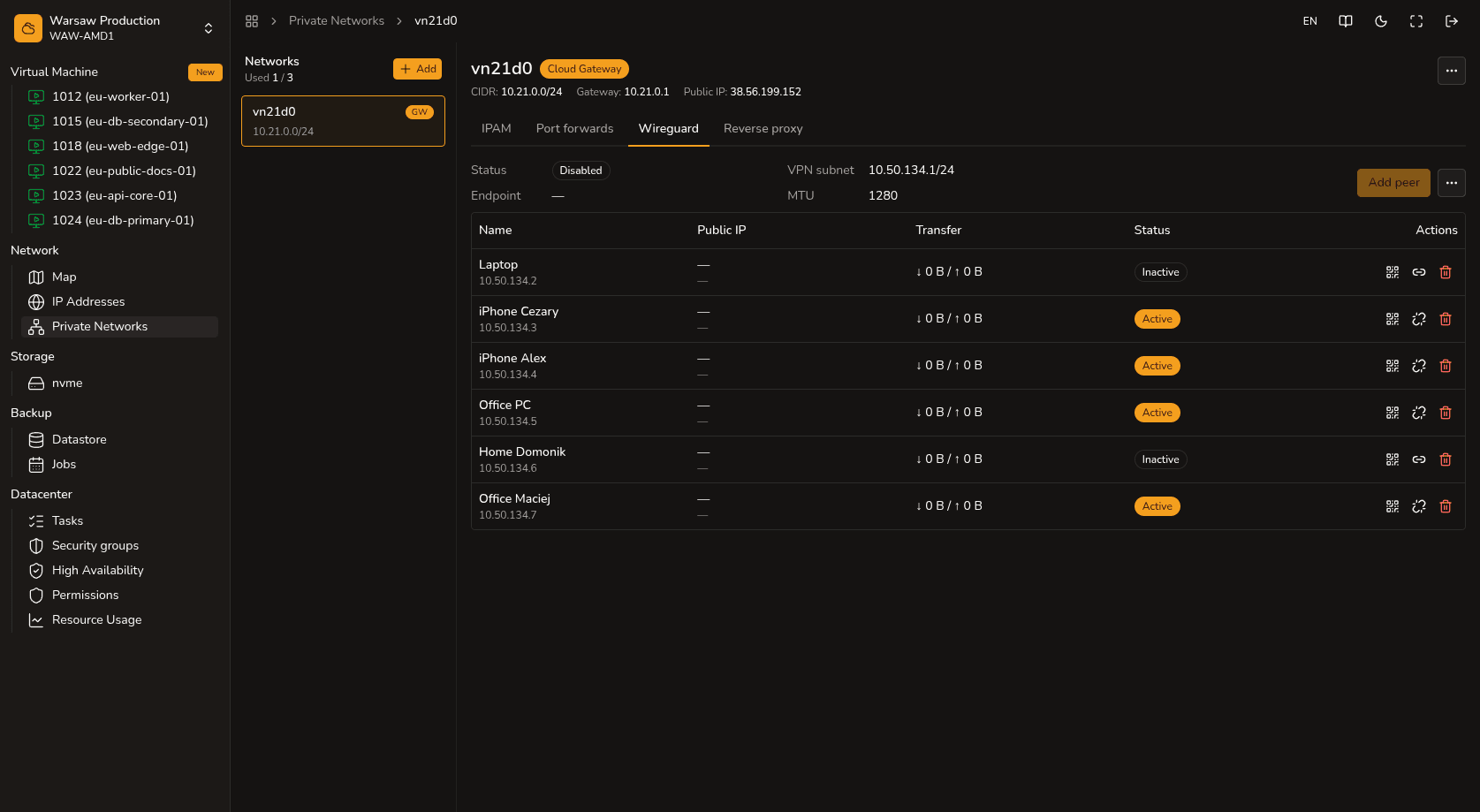Screen dimensions: 1480x812
Task: Open VM 1024 (eu-db-primary-01)
Action: (x=119, y=220)
